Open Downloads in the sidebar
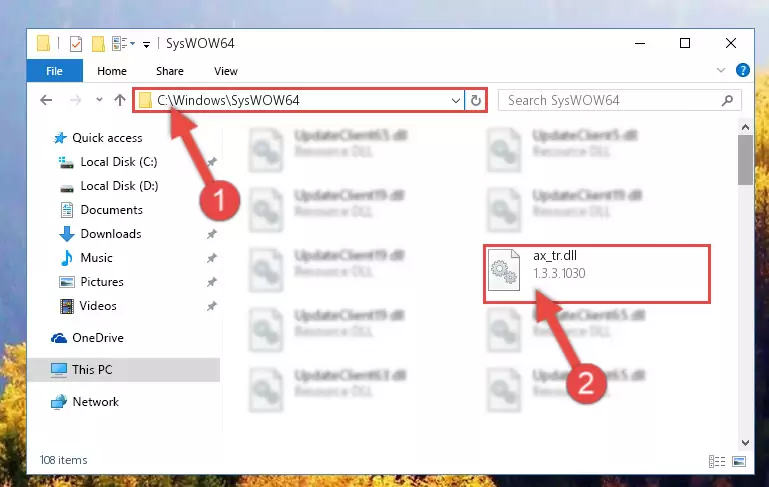This screenshot has width=769, height=487. 100,234
